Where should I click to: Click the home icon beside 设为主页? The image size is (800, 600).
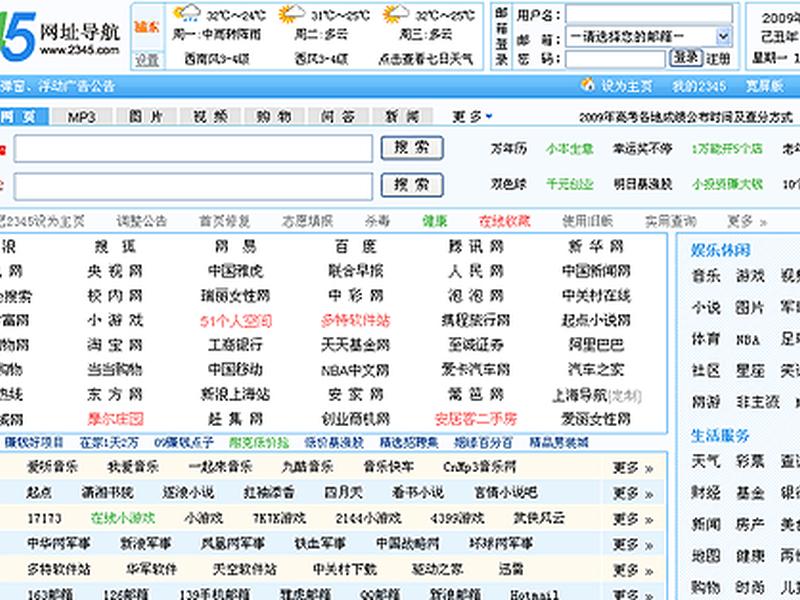pyautogui.click(x=588, y=84)
